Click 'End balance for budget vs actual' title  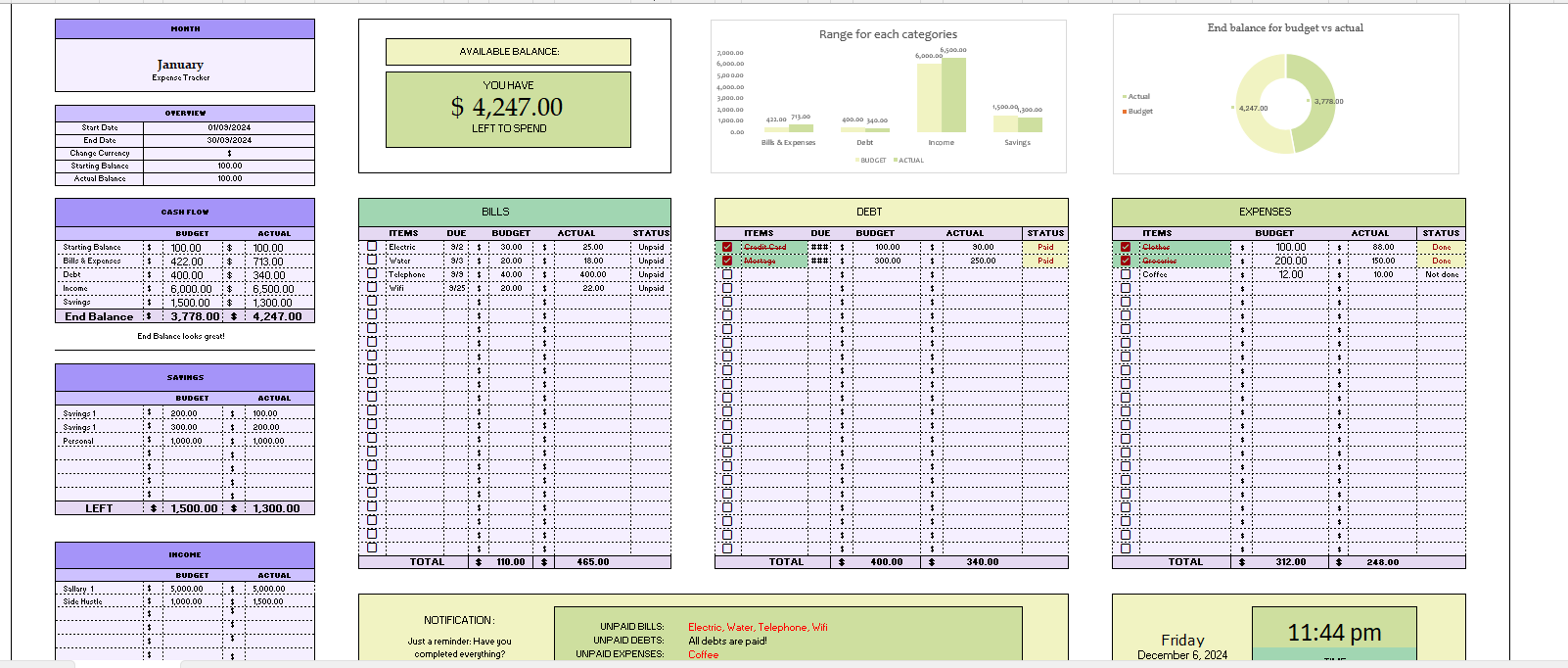click(x=1285, y=27)
